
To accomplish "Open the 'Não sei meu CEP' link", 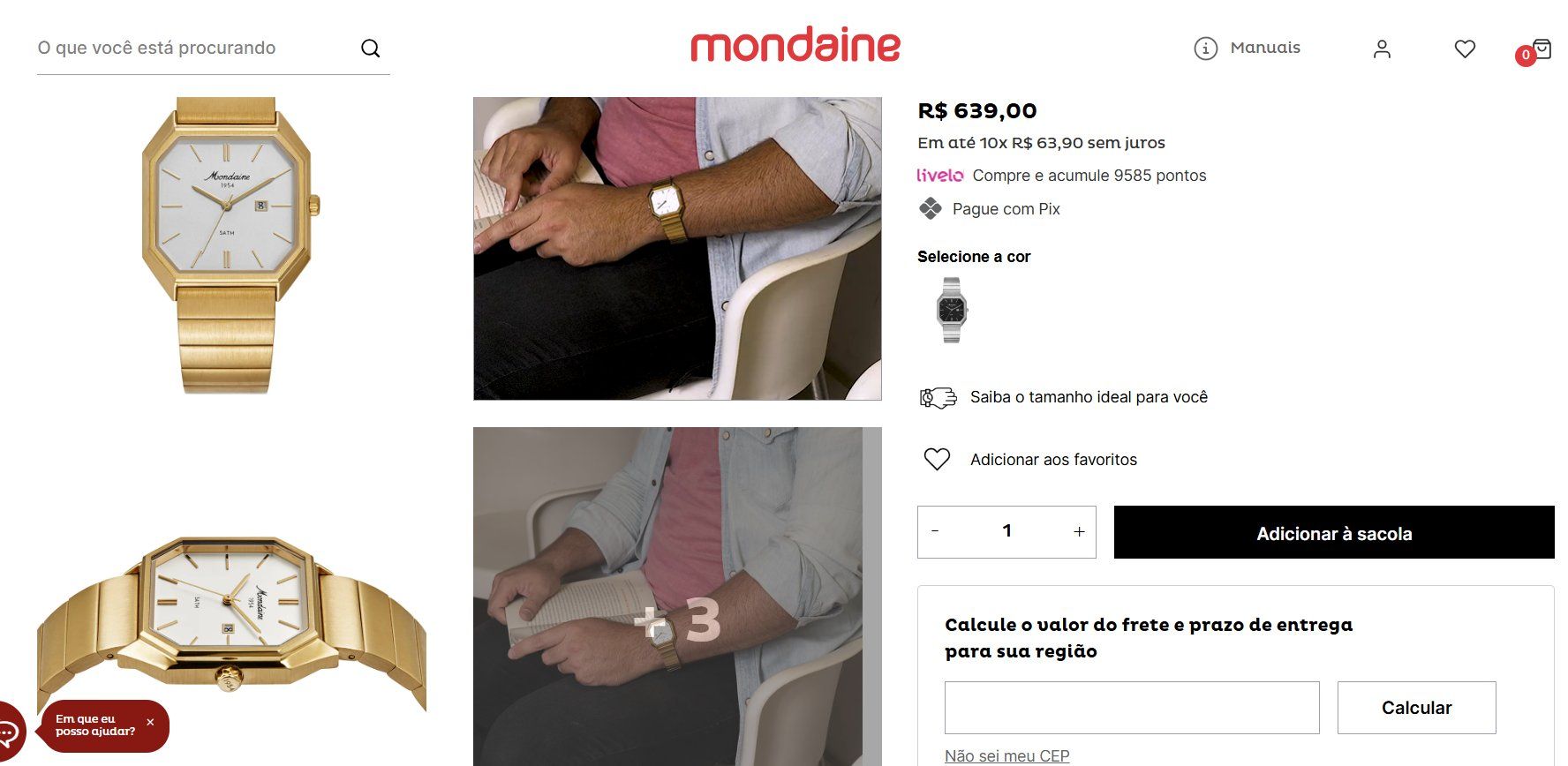I will (1006, 756).
